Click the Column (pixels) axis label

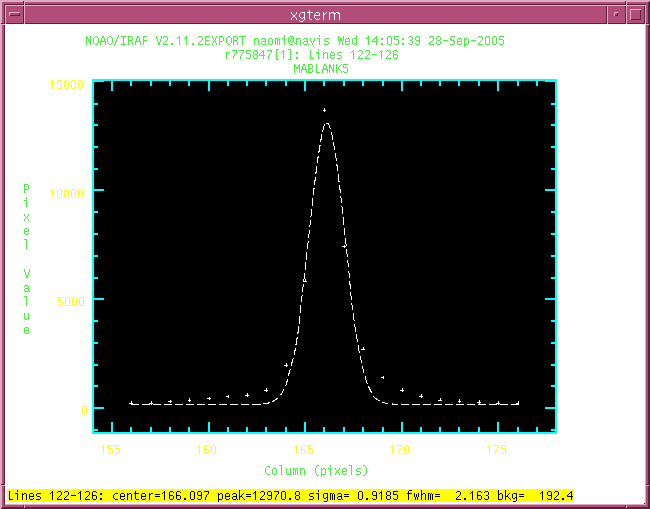[x=316, y=470]
